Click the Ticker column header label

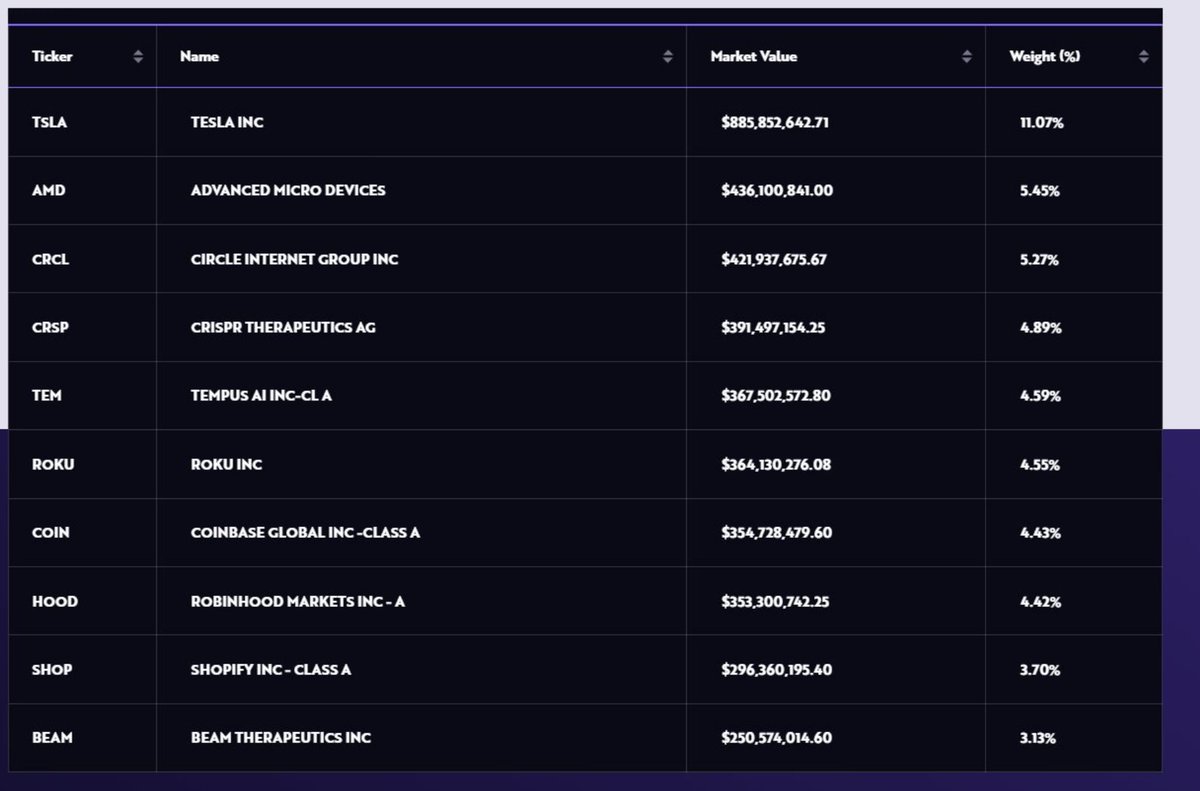click(52, 57)
